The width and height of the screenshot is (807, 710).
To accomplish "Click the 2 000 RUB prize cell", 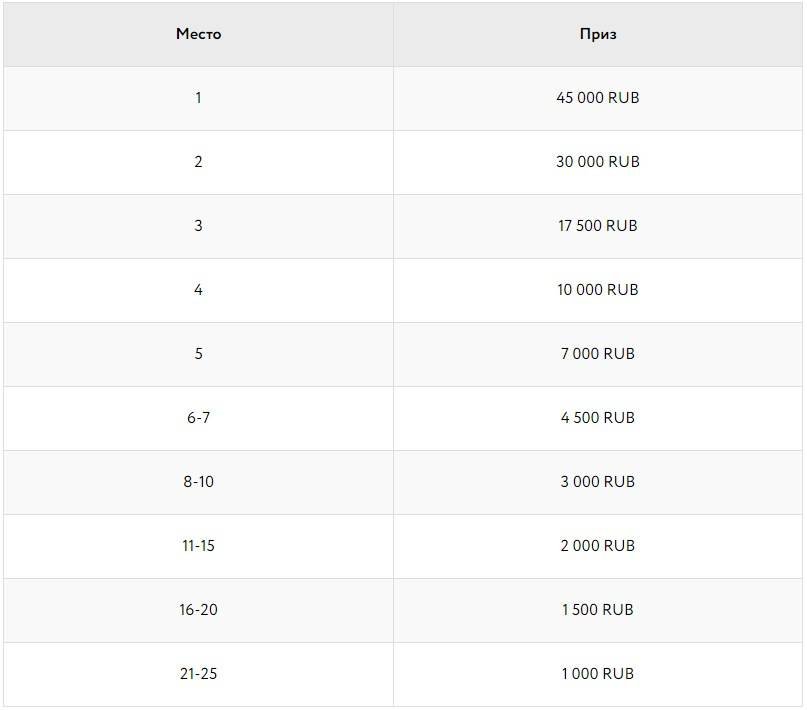I will (x=598, y=546).
